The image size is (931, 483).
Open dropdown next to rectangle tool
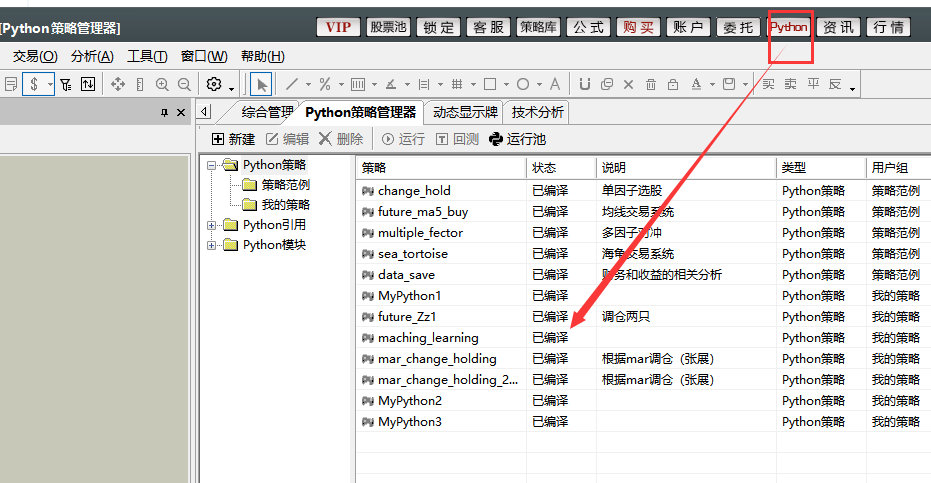(506, 84)
